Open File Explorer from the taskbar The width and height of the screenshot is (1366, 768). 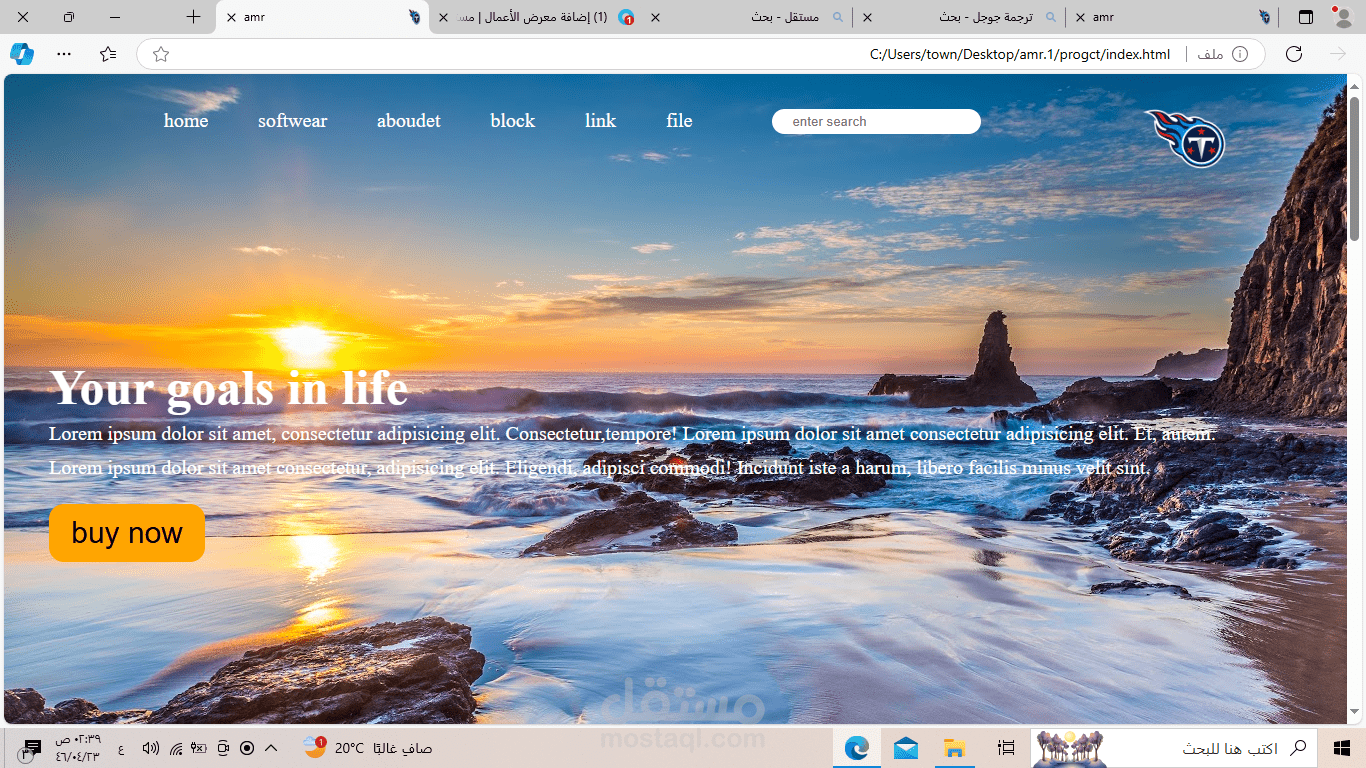[x=955, y=748]
